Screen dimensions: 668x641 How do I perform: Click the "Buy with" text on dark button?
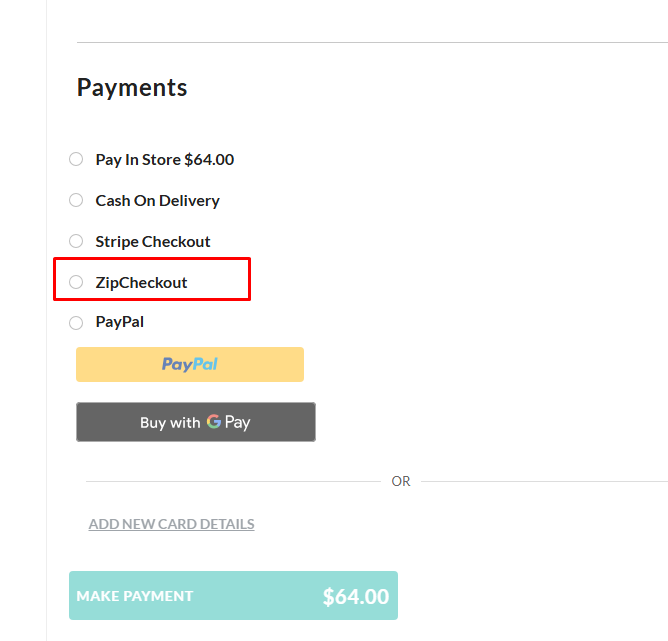click(x=170, y=423)
